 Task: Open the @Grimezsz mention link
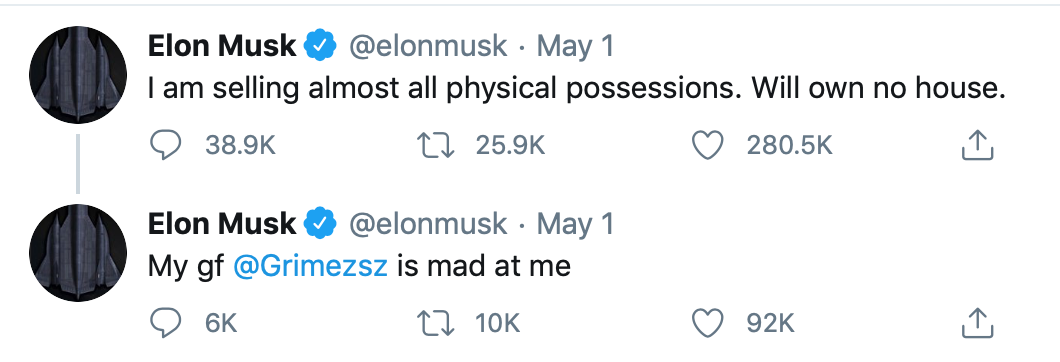pyautogui.click(x=310, y=266)
